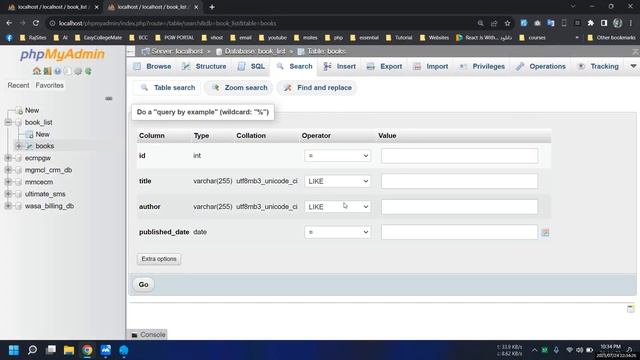Viewport: 640px width, 360px height.
Task: Select the Table search sub-tab
Action: pos(167,88)
